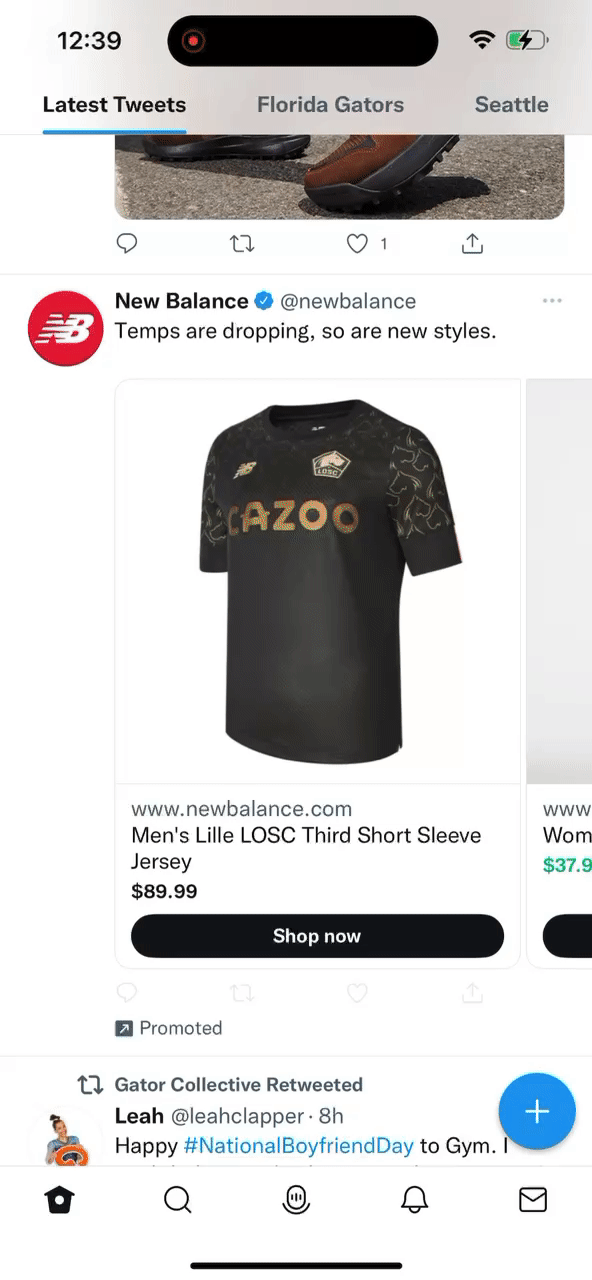
Task: Check Notifications via the bell icon
Action: click(x=414, y=1199)
